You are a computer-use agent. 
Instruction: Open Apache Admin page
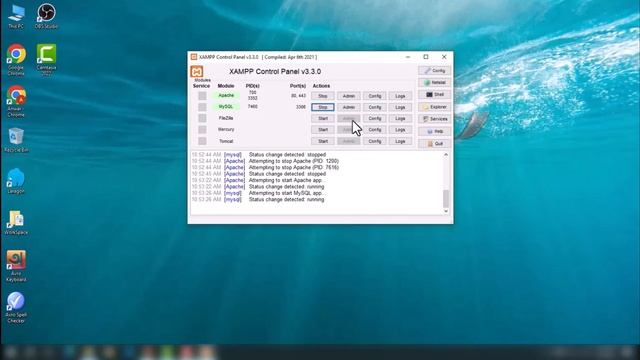point(349,96)
